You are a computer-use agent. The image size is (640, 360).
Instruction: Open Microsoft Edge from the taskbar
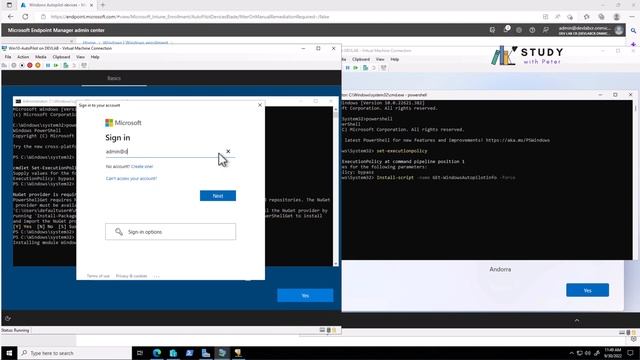(x=157, y=353)
